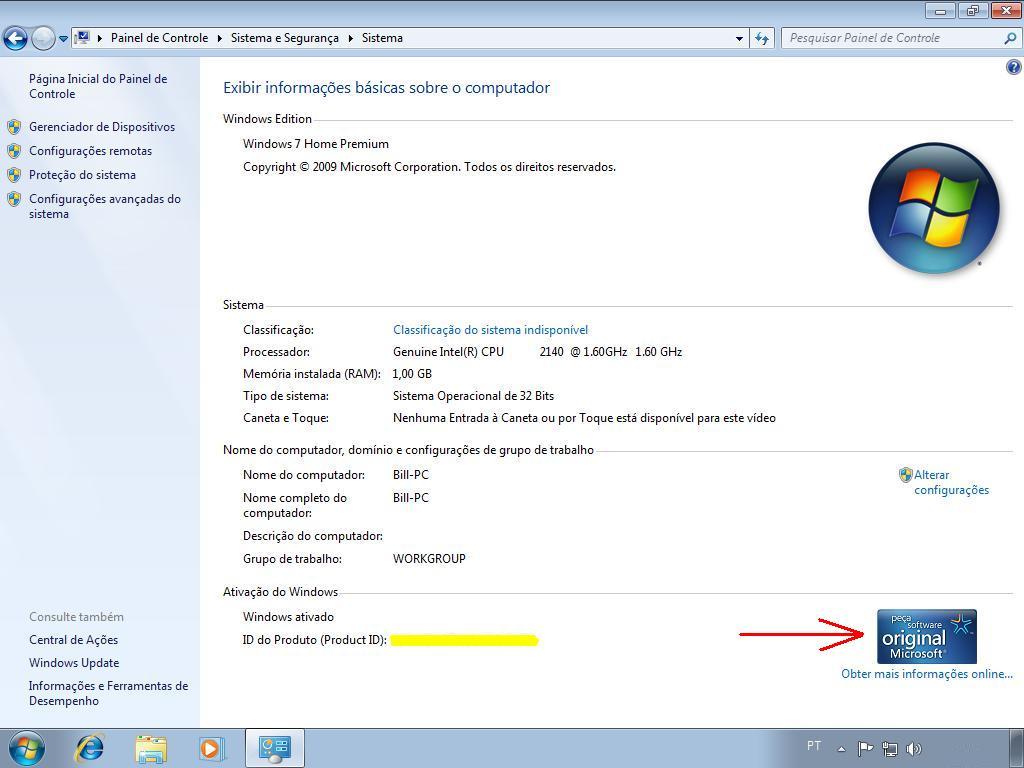This screenshot has height=768, width=1024.
Task: Click the original Microsoft software badge
Action: pyautogui.click(x=927, y=636)
